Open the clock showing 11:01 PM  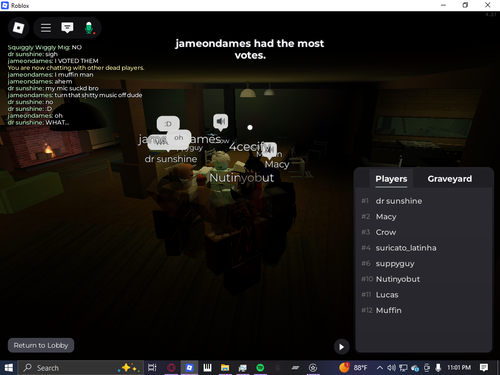pyautogui.click(x=459, y=368)
